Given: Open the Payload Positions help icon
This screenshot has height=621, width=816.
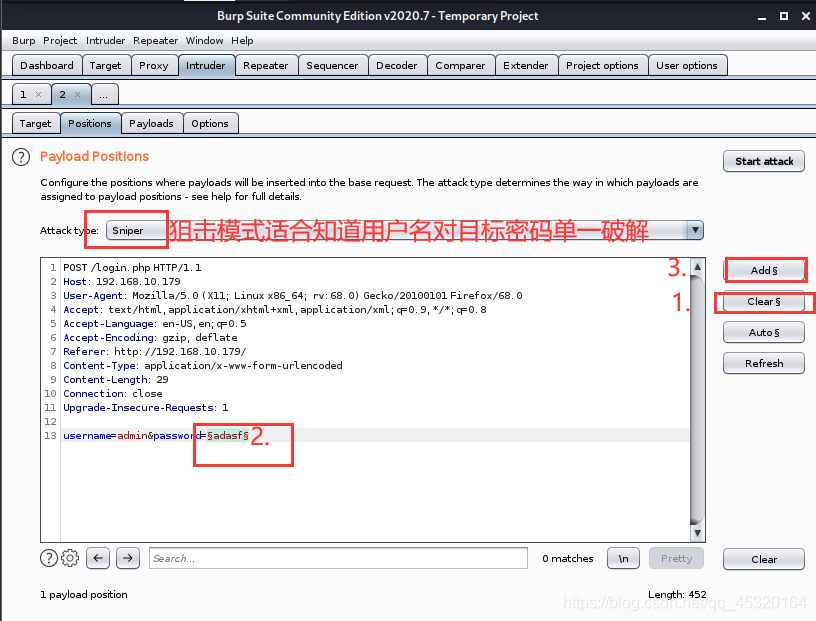Looking at the screenshot, I should point(21,157).
